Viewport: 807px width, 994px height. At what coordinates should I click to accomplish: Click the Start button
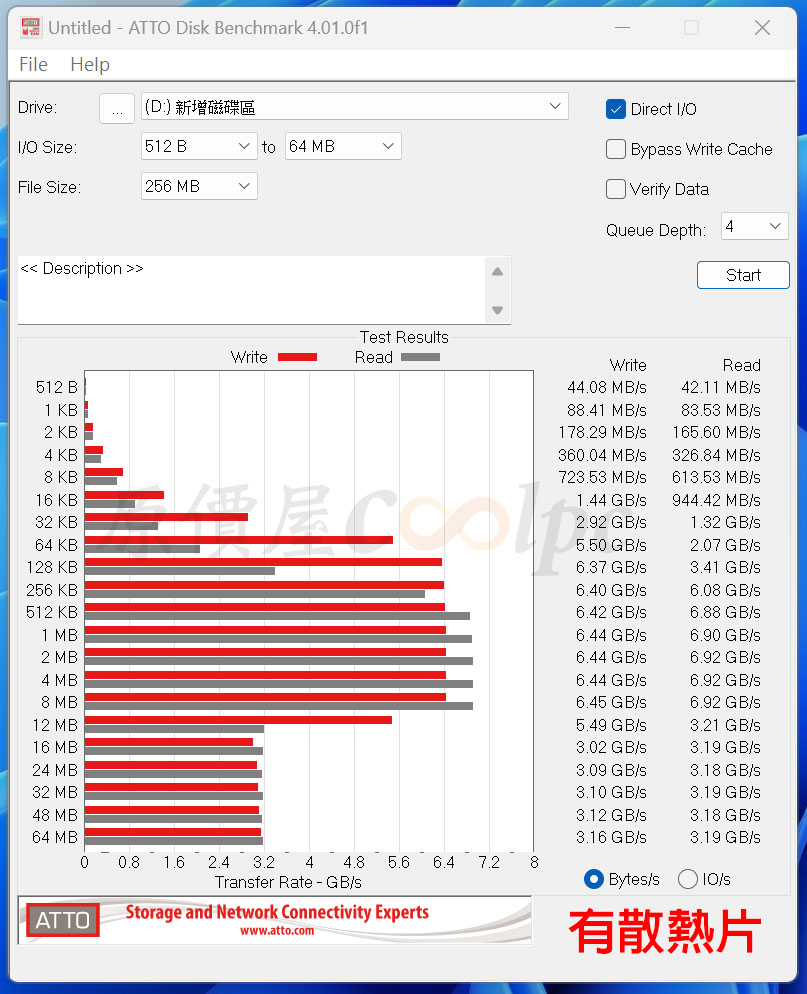point(743,275)
